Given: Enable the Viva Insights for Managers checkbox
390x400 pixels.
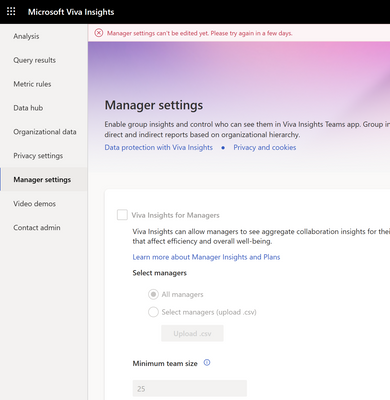Looking at the screenshot, I should pyautogui.click(x=122, y=215).
